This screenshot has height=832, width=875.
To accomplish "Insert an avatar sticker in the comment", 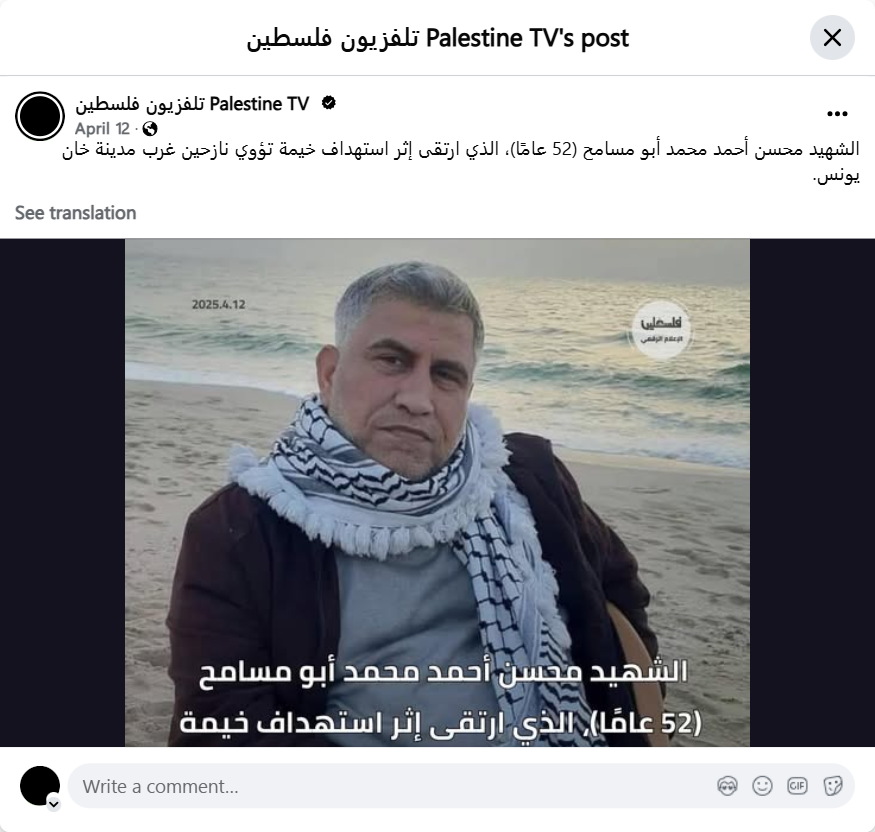I will tap(727, 786).
